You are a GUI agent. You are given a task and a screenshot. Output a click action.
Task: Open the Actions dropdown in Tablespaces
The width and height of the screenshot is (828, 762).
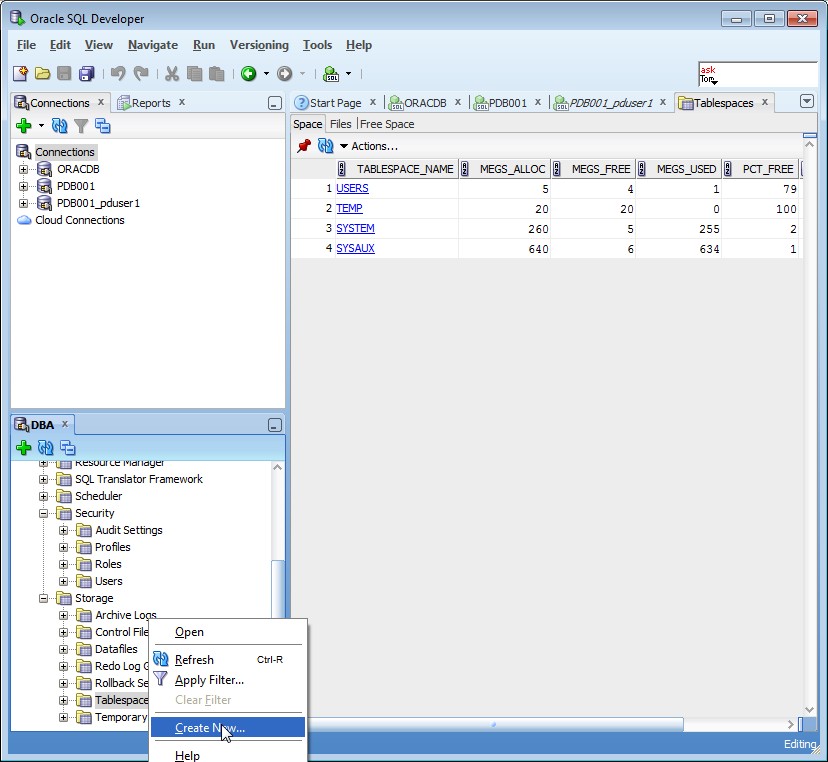pos(369,146)
